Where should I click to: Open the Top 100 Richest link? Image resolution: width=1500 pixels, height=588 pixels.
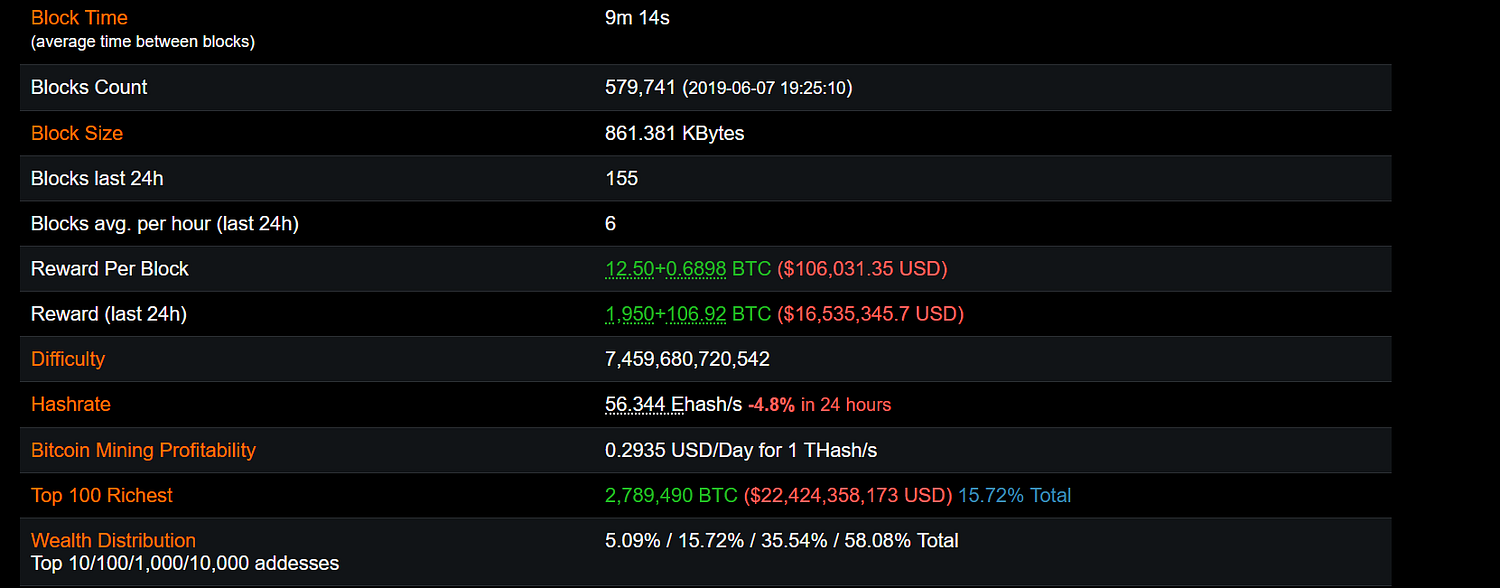(x=102, y=495)
